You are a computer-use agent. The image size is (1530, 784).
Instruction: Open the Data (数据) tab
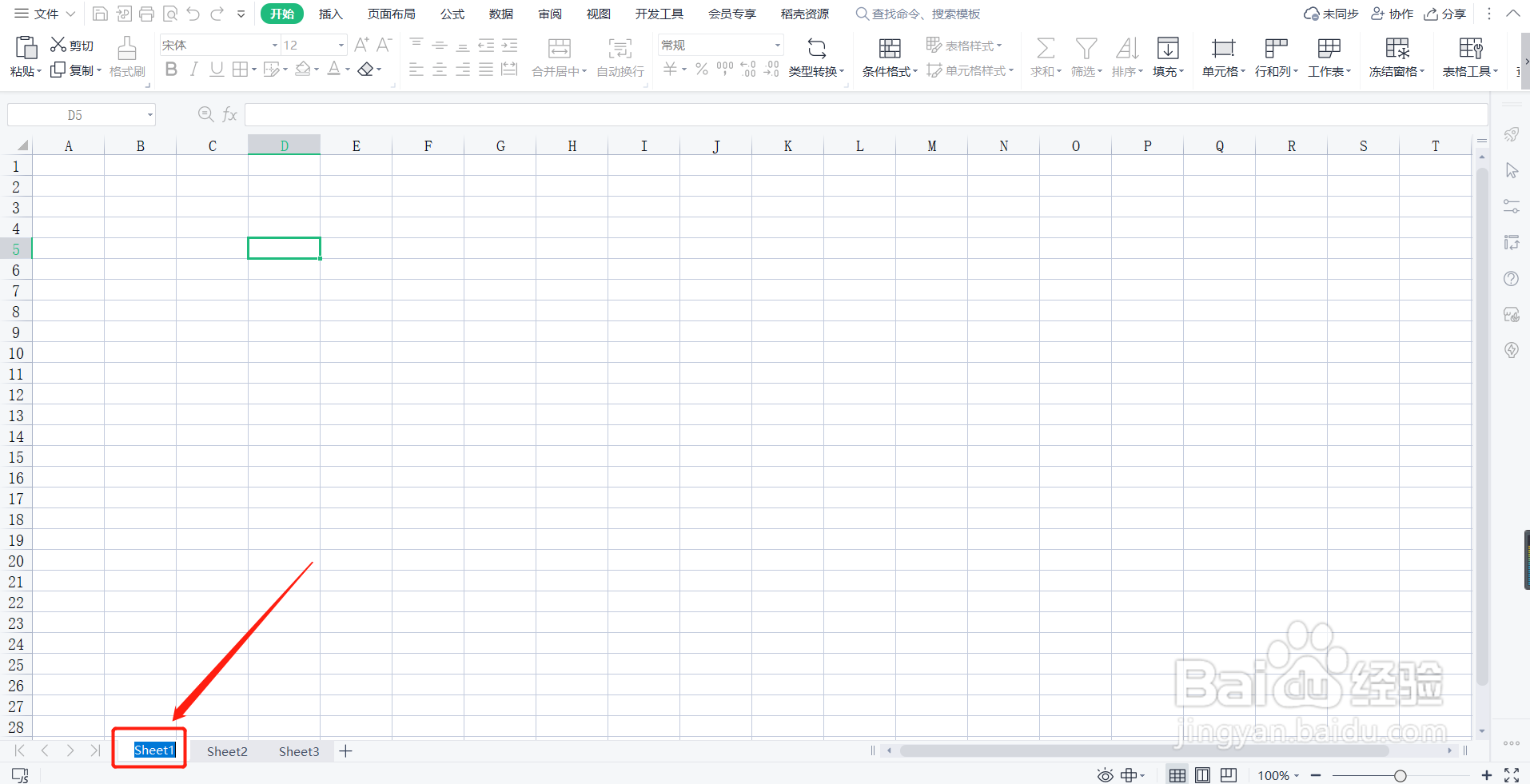pos(501,14)
